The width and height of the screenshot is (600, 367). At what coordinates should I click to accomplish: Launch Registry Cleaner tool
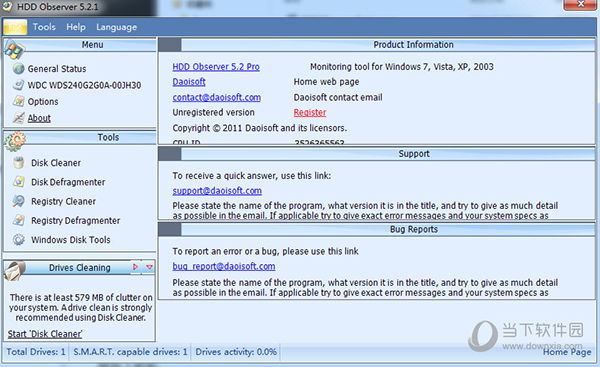[64, 201]
